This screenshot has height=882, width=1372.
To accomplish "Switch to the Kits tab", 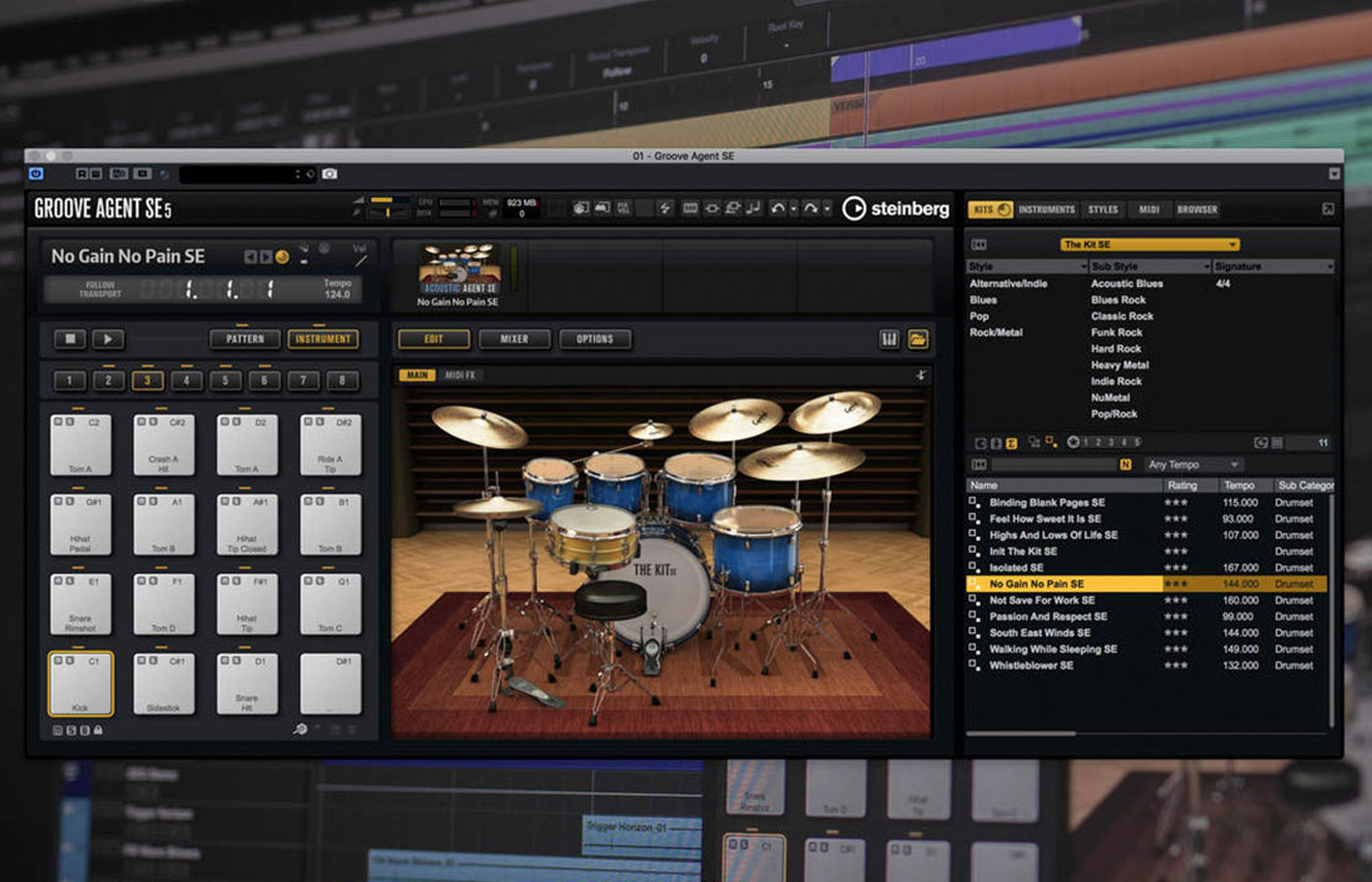I will [x=990, y=209].
